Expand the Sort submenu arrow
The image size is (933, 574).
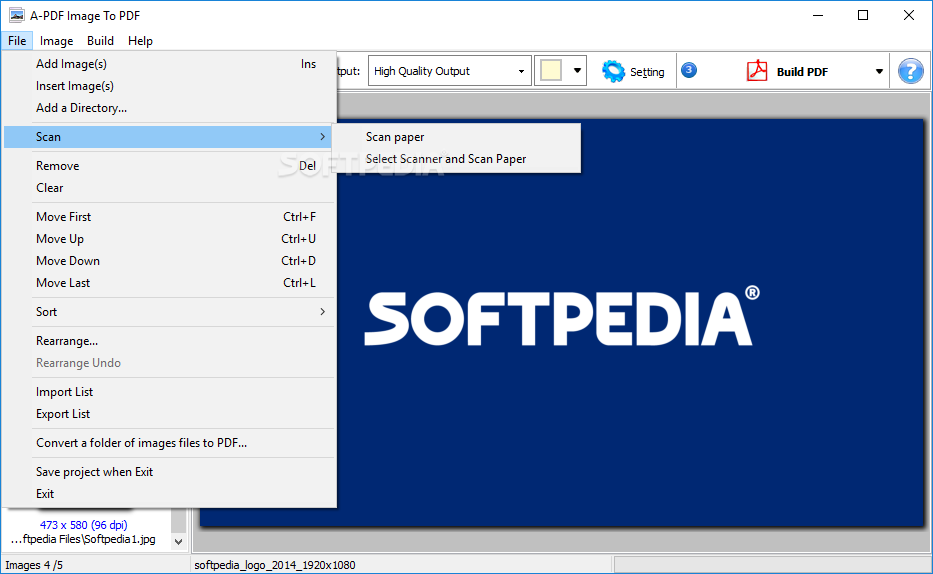(323, 312)
